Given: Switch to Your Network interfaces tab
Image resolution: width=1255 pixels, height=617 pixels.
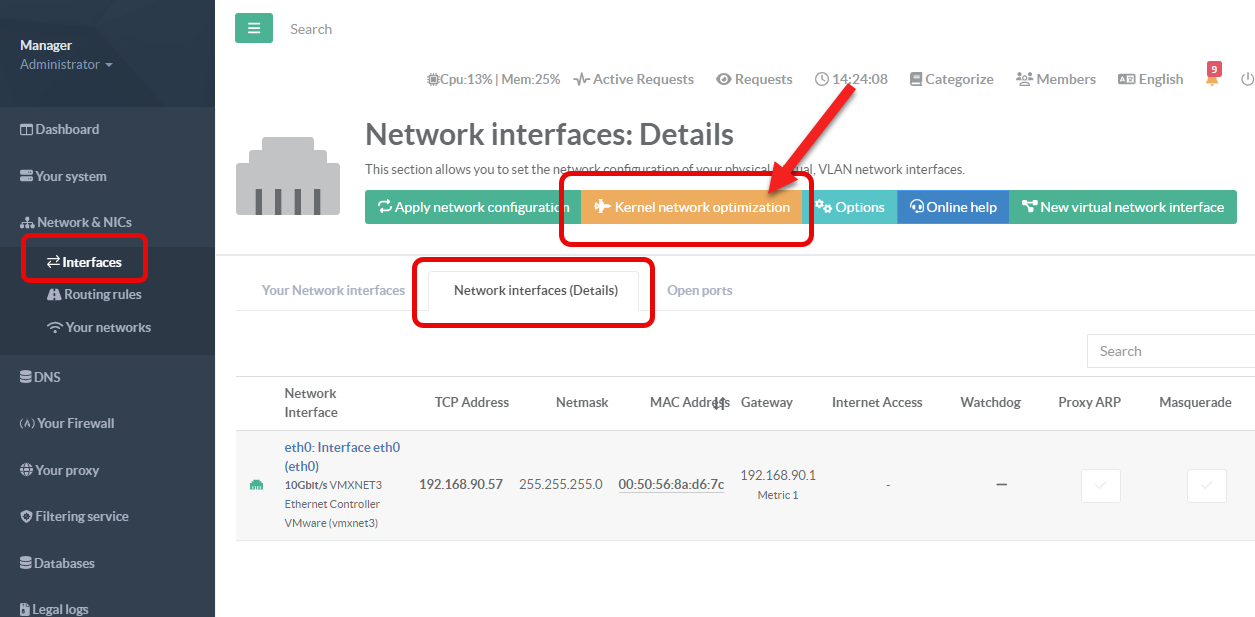Looking at the screenshot, I should (333, 290).
